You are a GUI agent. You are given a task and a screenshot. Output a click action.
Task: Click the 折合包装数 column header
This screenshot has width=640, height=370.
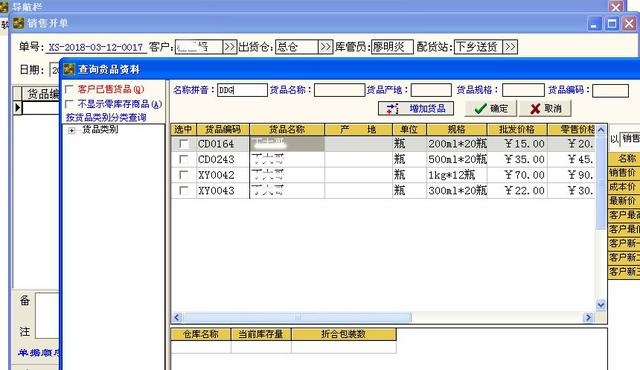tap(344, 334)
